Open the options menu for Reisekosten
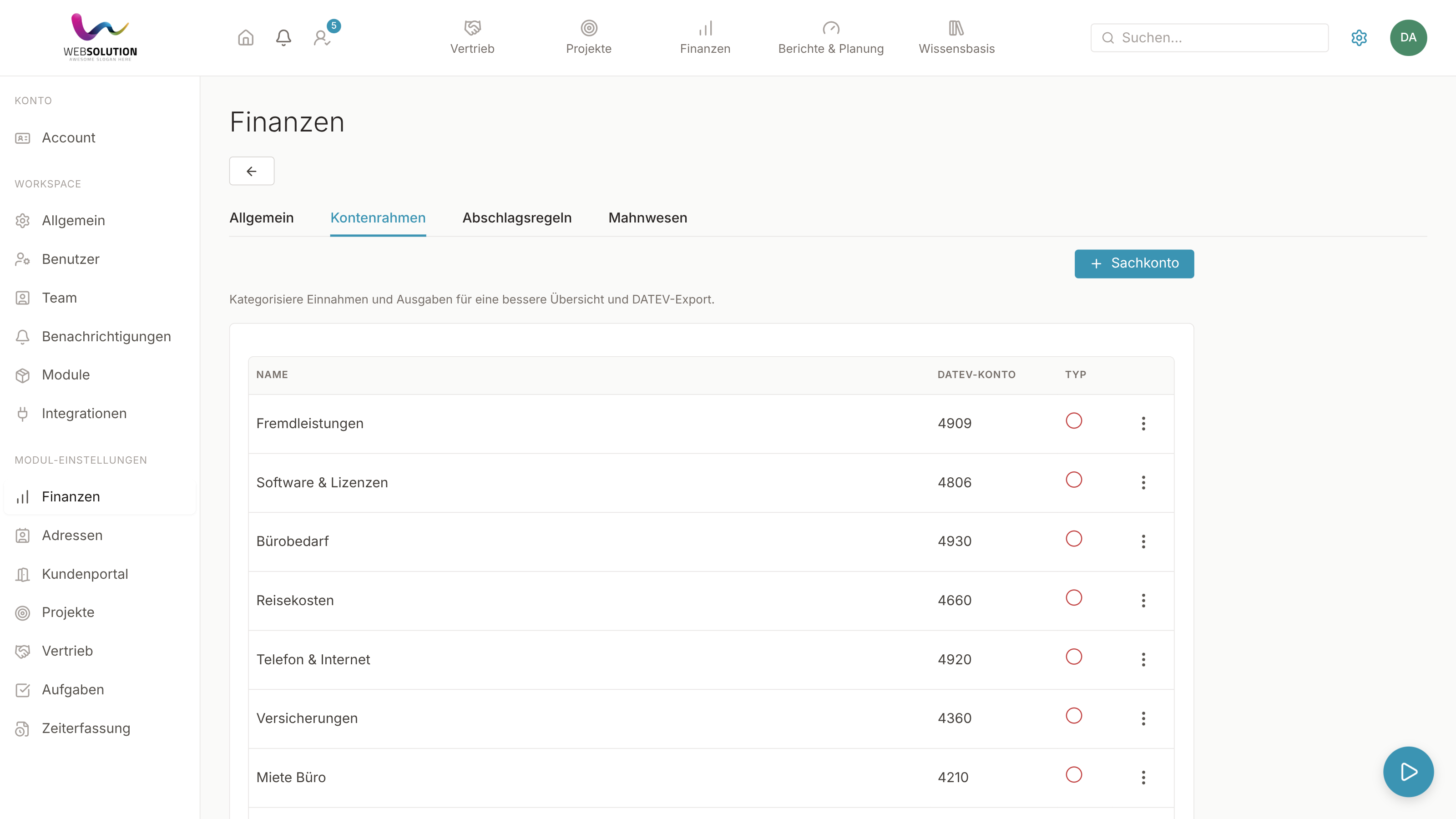The height and width of the screenshot is (819, 1456). coord(1143,600)
